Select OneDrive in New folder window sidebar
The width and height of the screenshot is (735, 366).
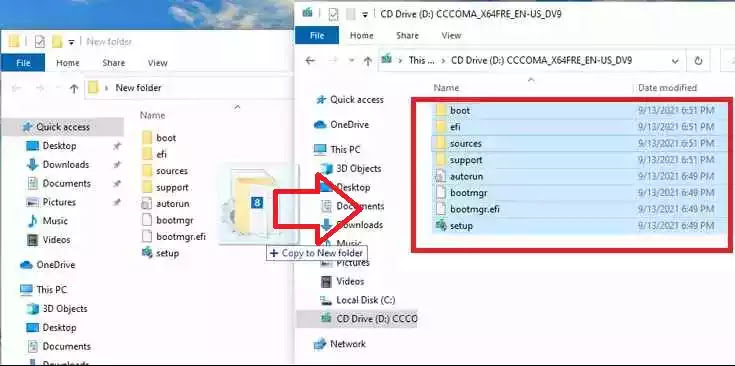click(x=56, y=265)
